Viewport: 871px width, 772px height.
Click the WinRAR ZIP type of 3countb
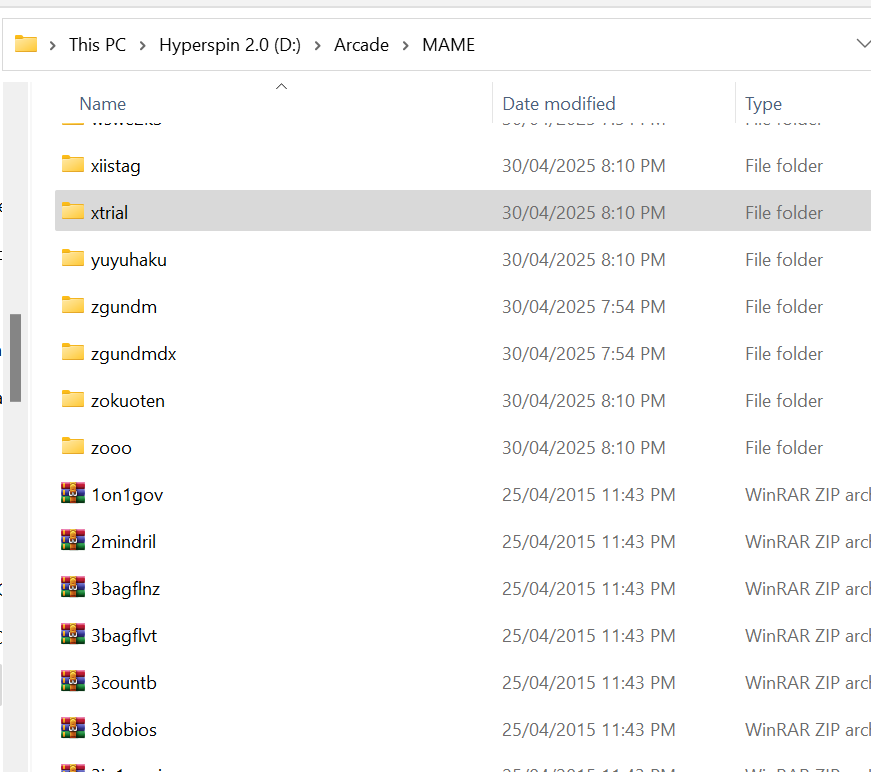point(808,683)
